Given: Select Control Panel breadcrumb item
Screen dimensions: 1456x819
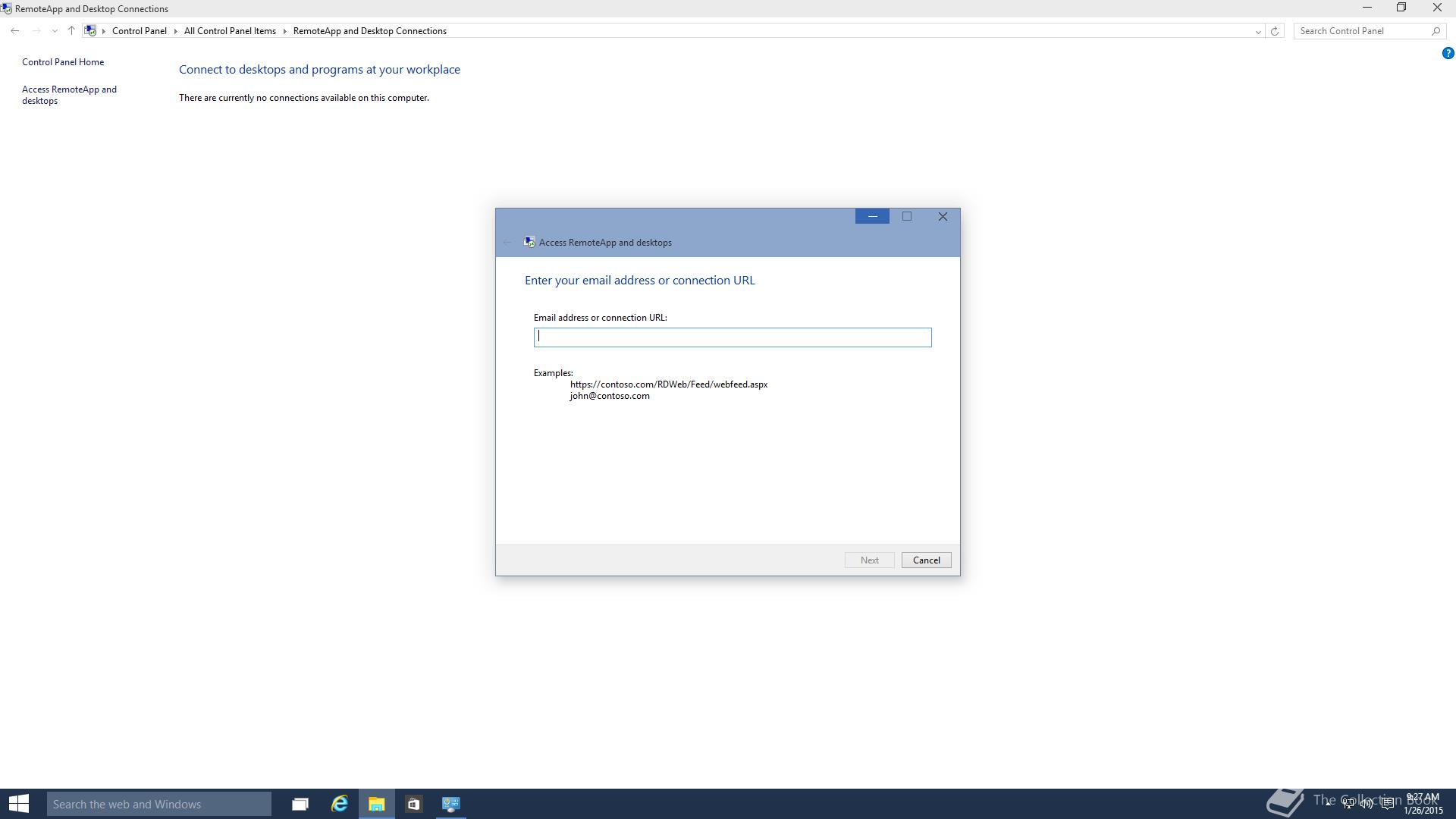Looking at the screenshot, I should point(139,31).
